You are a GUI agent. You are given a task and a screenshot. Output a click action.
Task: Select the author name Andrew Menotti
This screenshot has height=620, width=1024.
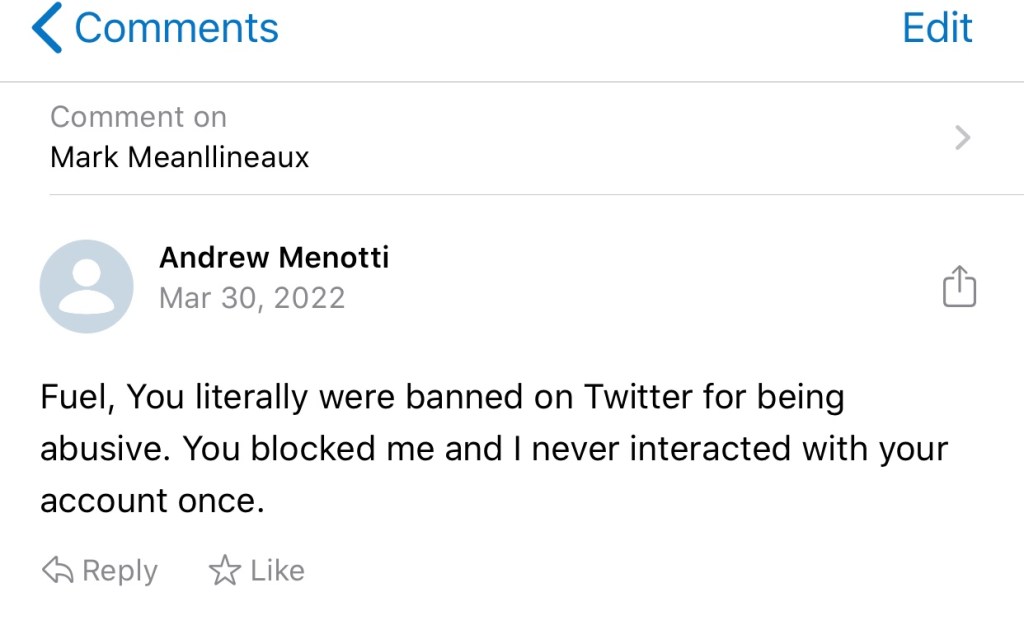pos(274,257)
